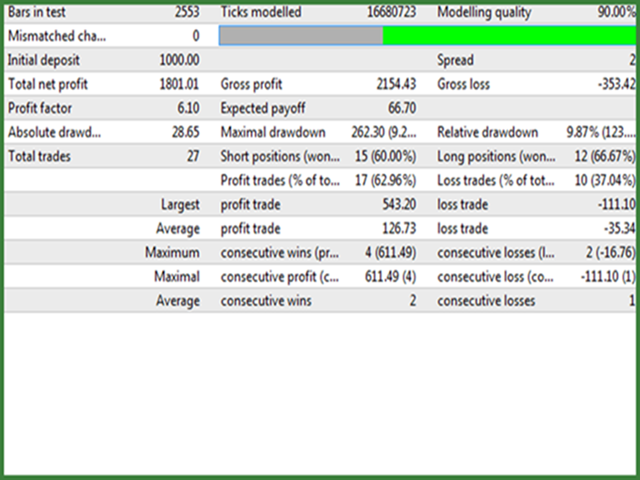This screenshot has width=640, height=480.
Task: Click the 'Profit trades (% of to...' label
Action: [x=280, y=180]
